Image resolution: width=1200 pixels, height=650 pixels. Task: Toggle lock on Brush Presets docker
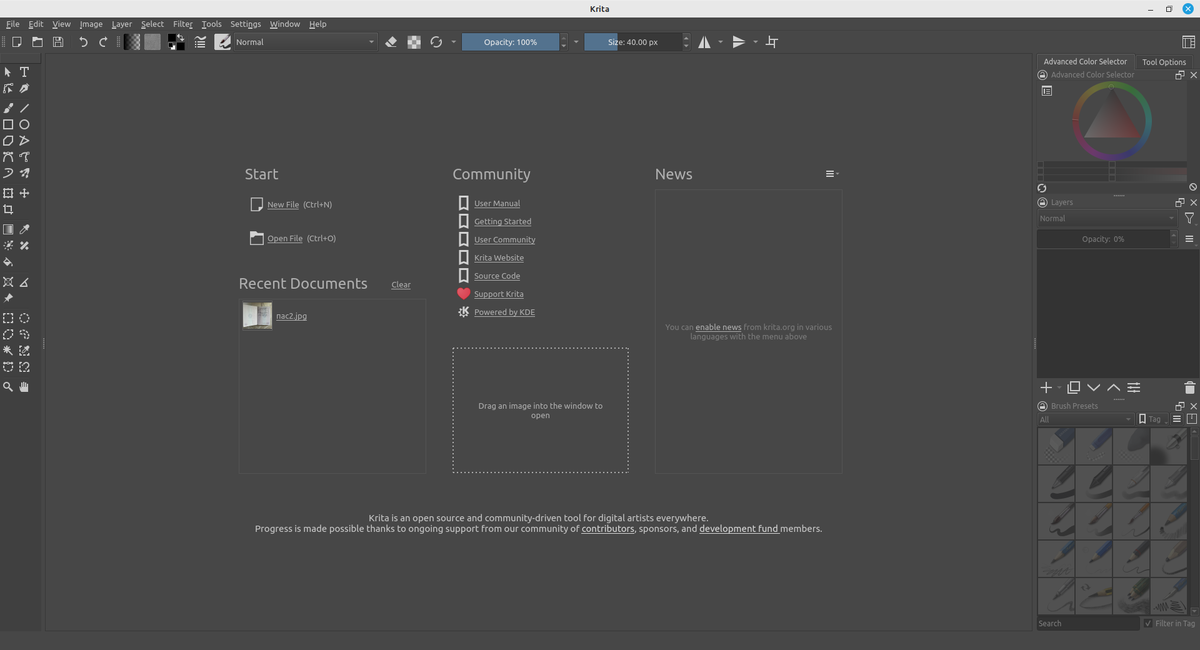point(1042,406)
